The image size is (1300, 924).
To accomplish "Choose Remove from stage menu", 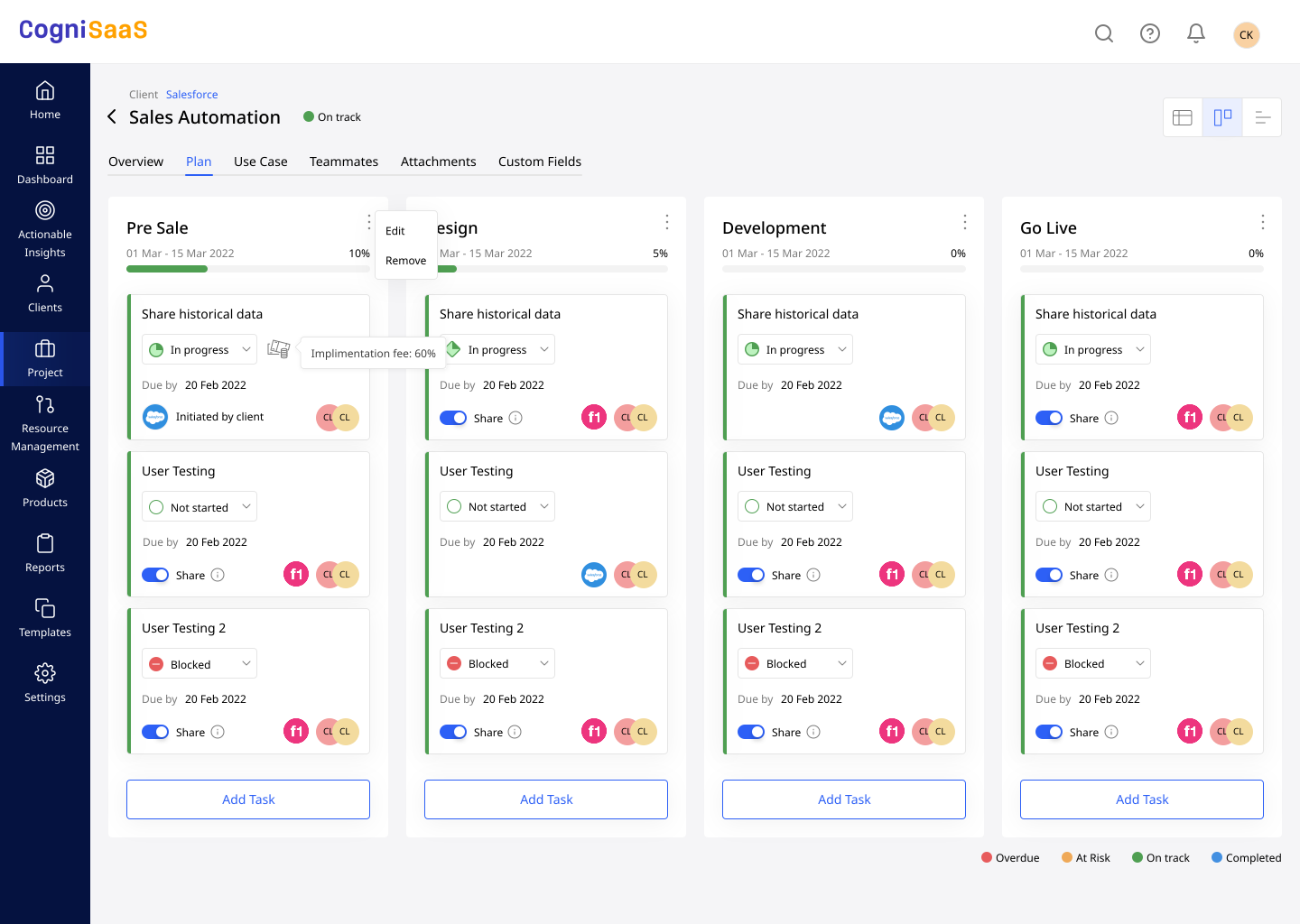I will (405, 261).
